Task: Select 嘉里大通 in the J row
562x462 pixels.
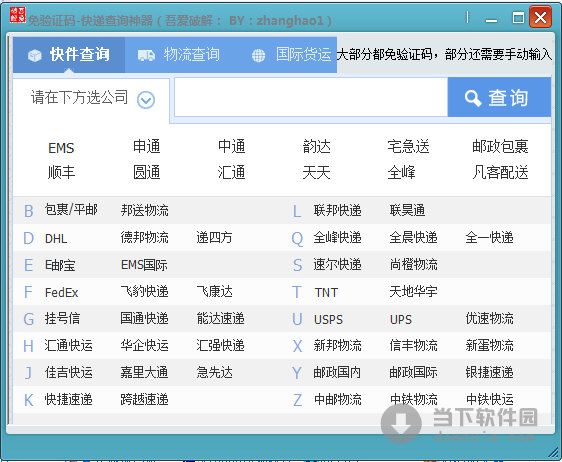Action: tap(144, 372)
